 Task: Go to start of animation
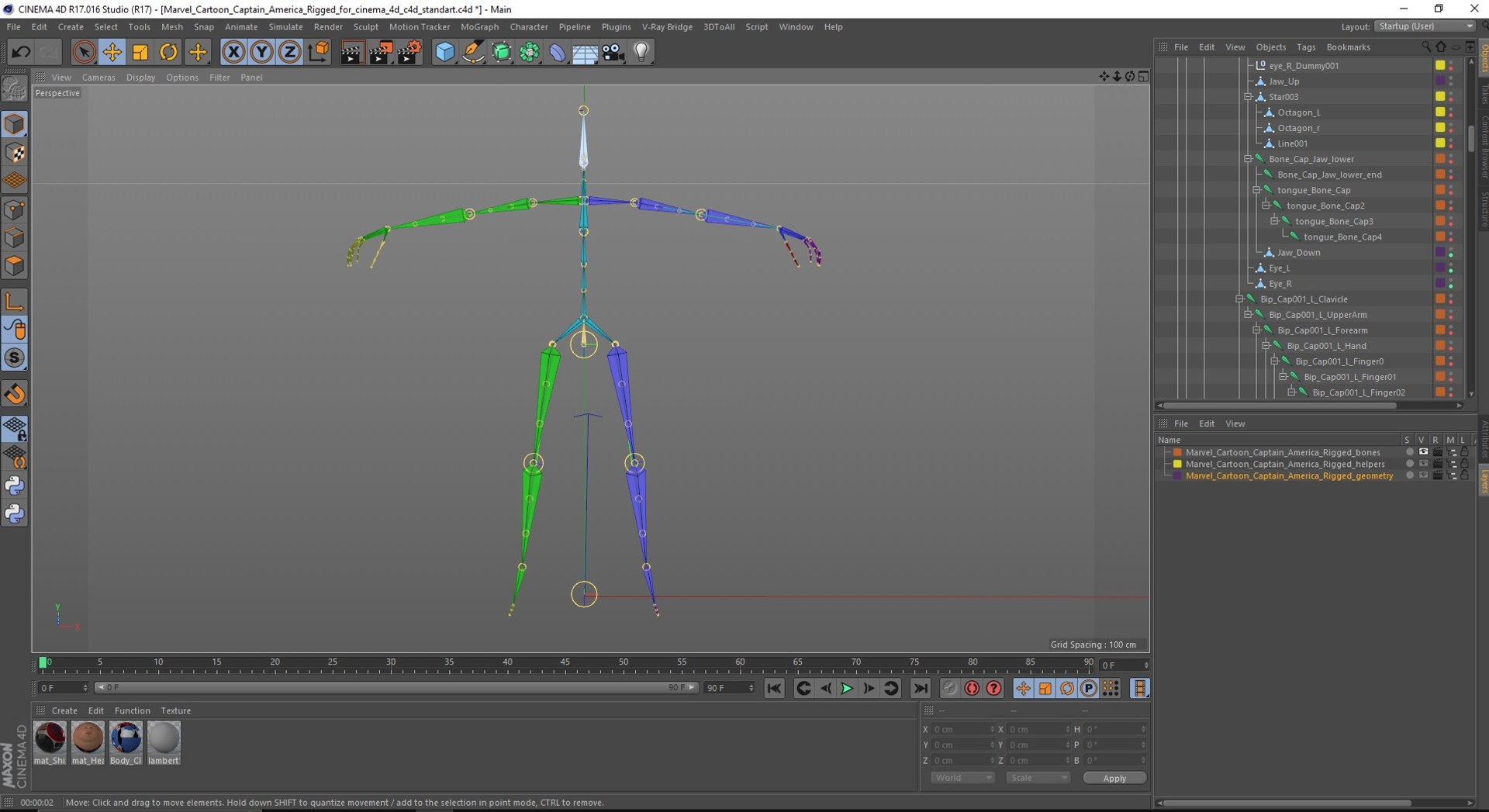774,688
